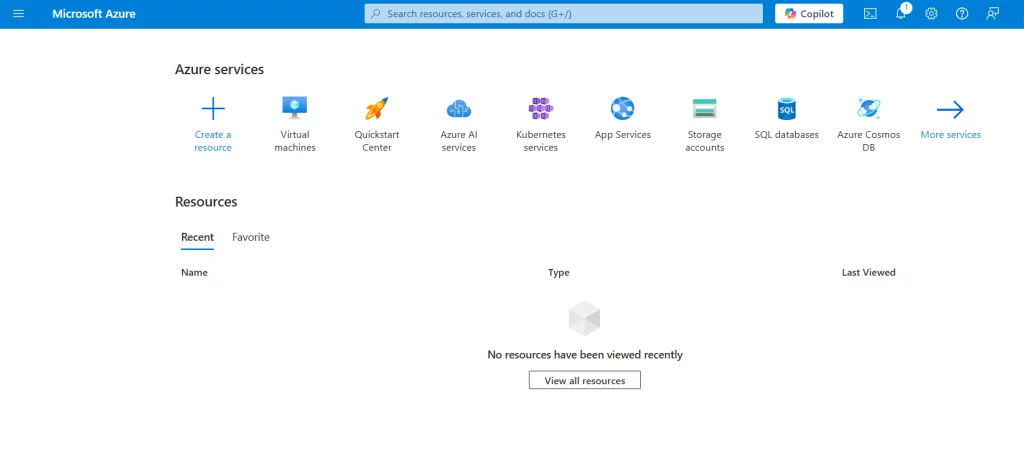Launch the Quickstart Center rocket icon
The width and height of the screenshot is (1024, 451).
coord(376,109)
